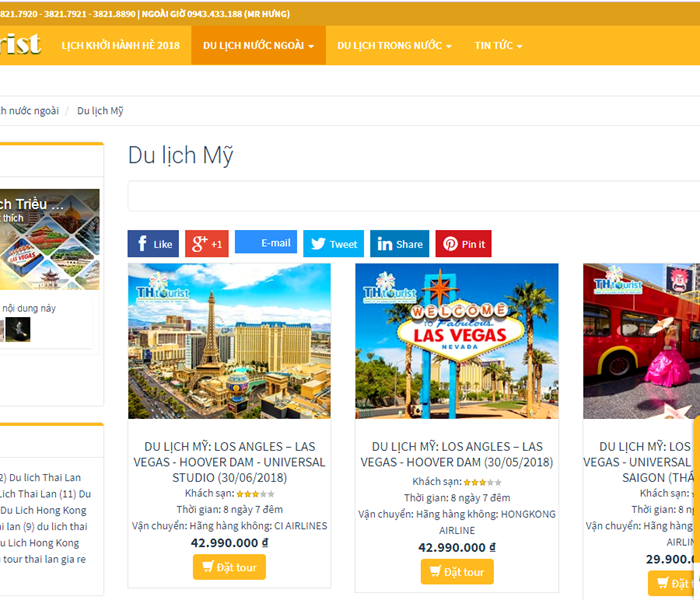Open tour thai lan gia re tag
Screen dimensions: 700x600
pyautogui.click(x=44, y=559)
